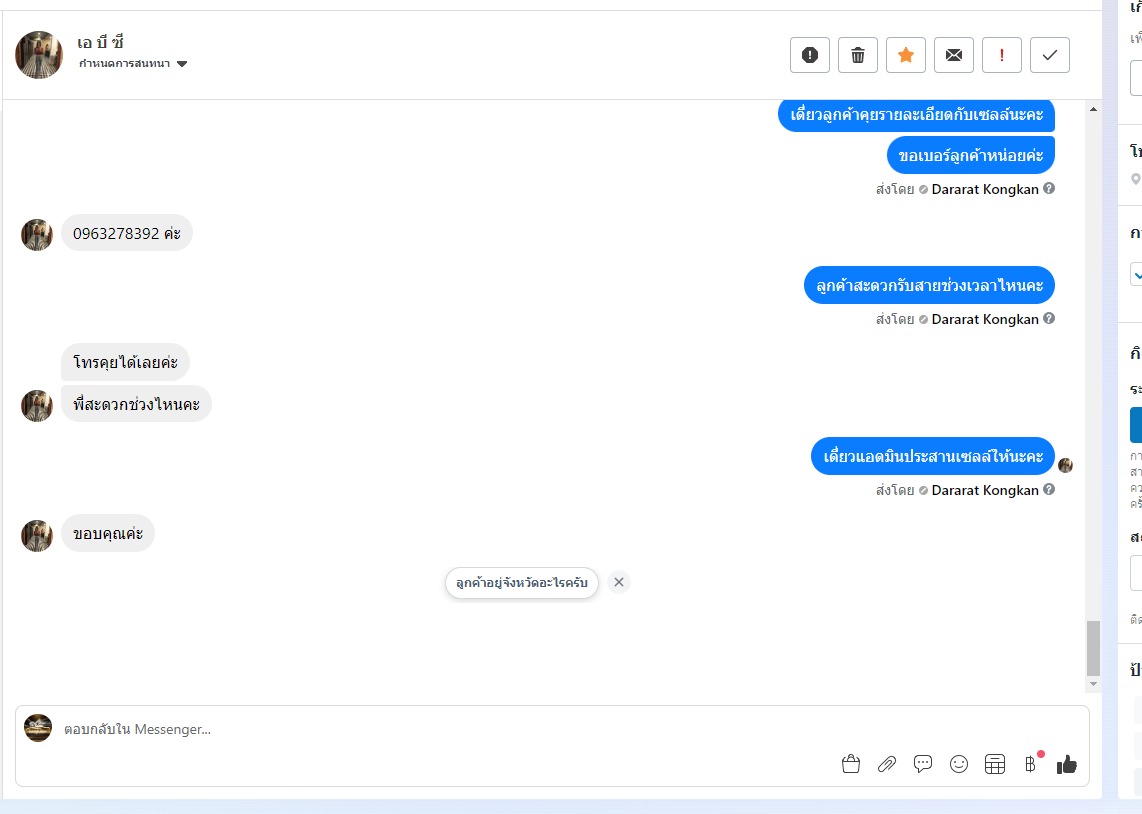Open the emoji picker smiley icon
The height and width of the screenshot is (814, 1142).
pyautogui.click(x=958, y=764)
